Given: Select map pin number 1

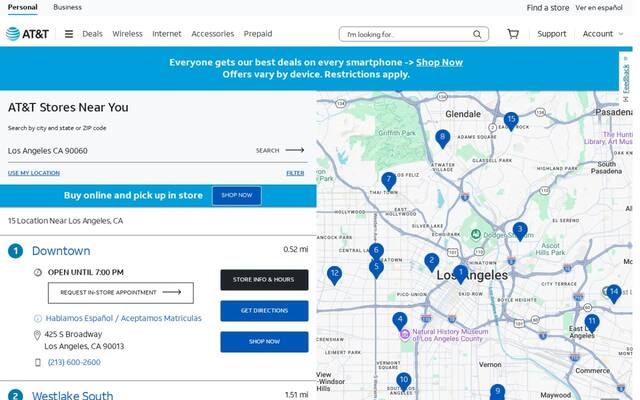Looking at the screenshot, I should pyautogui.click(x=461, y=274).
